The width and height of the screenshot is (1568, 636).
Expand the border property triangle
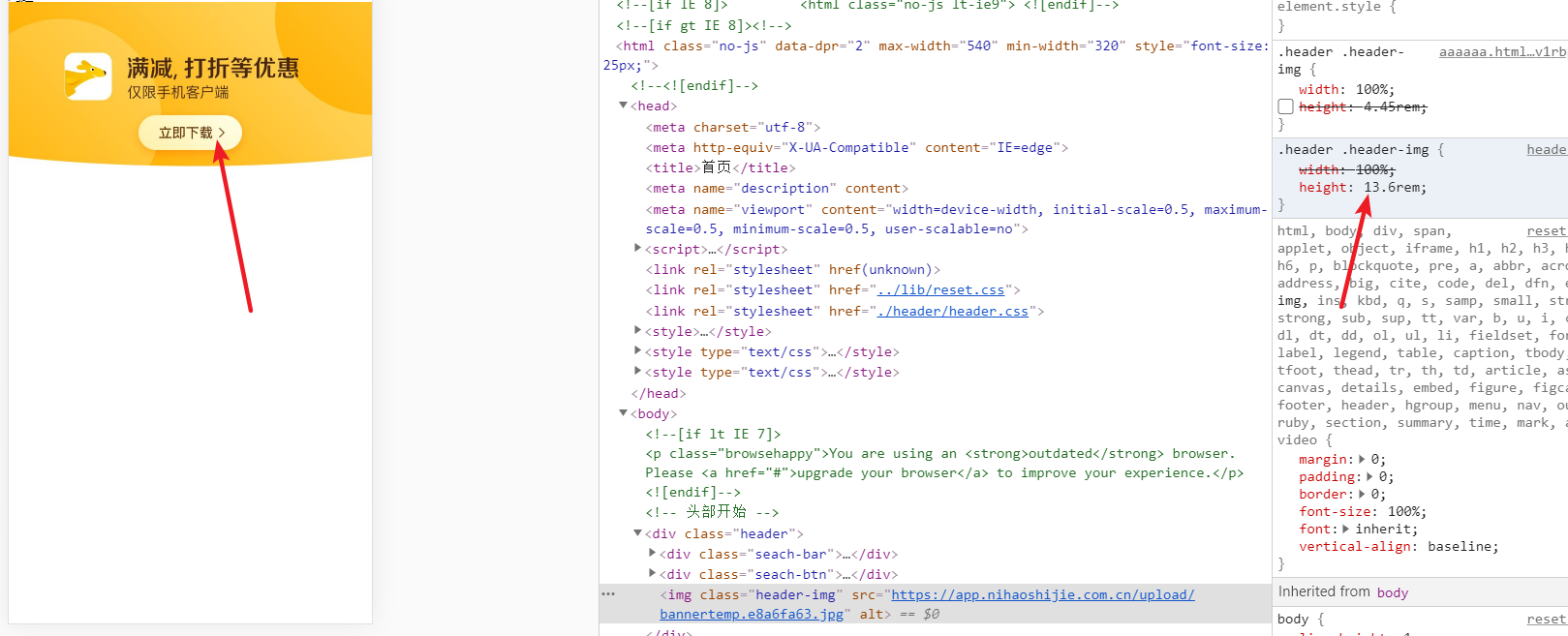pos(1363,495)
